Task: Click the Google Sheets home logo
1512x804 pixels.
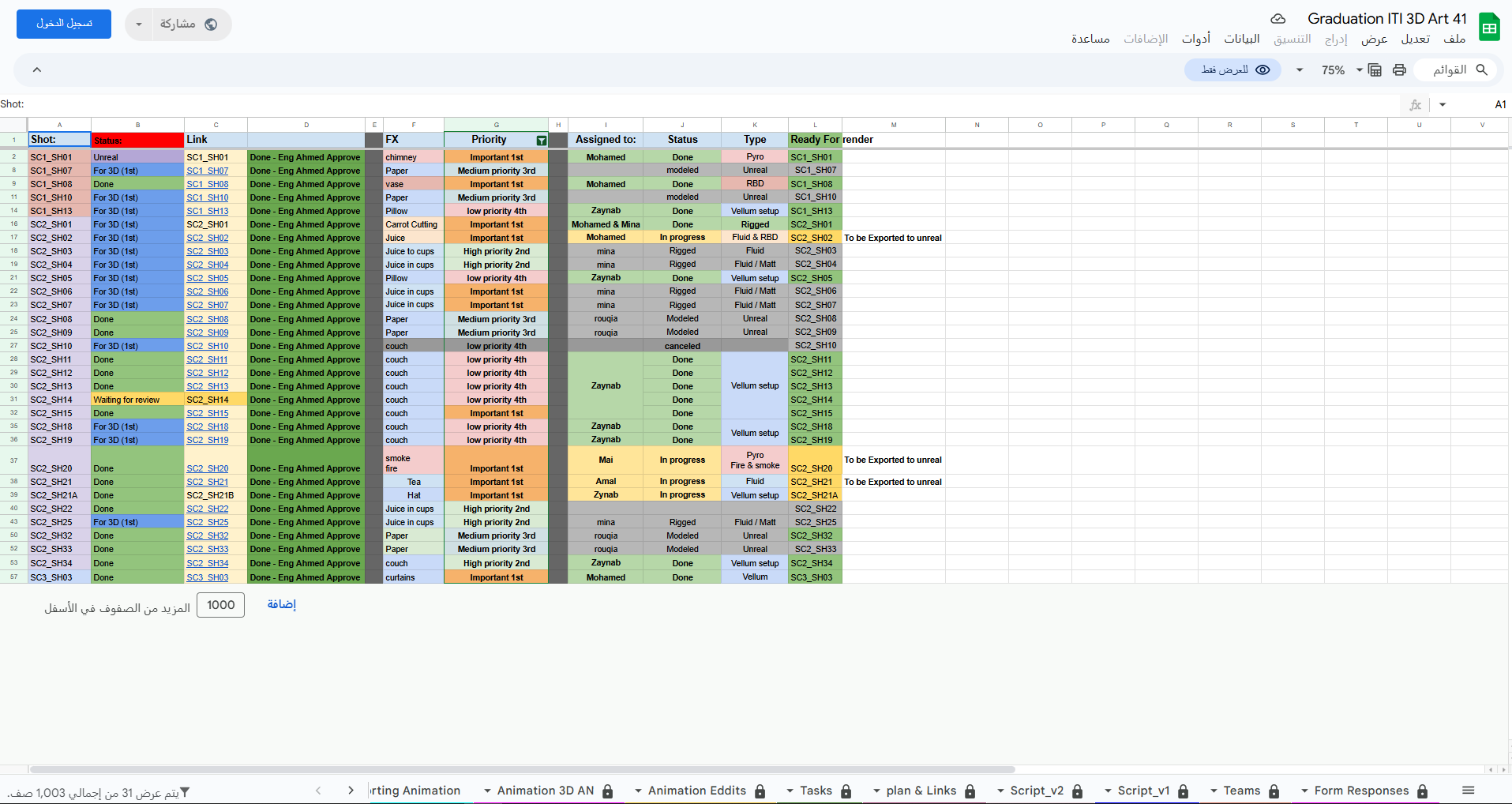Action: coord(1489,28)
